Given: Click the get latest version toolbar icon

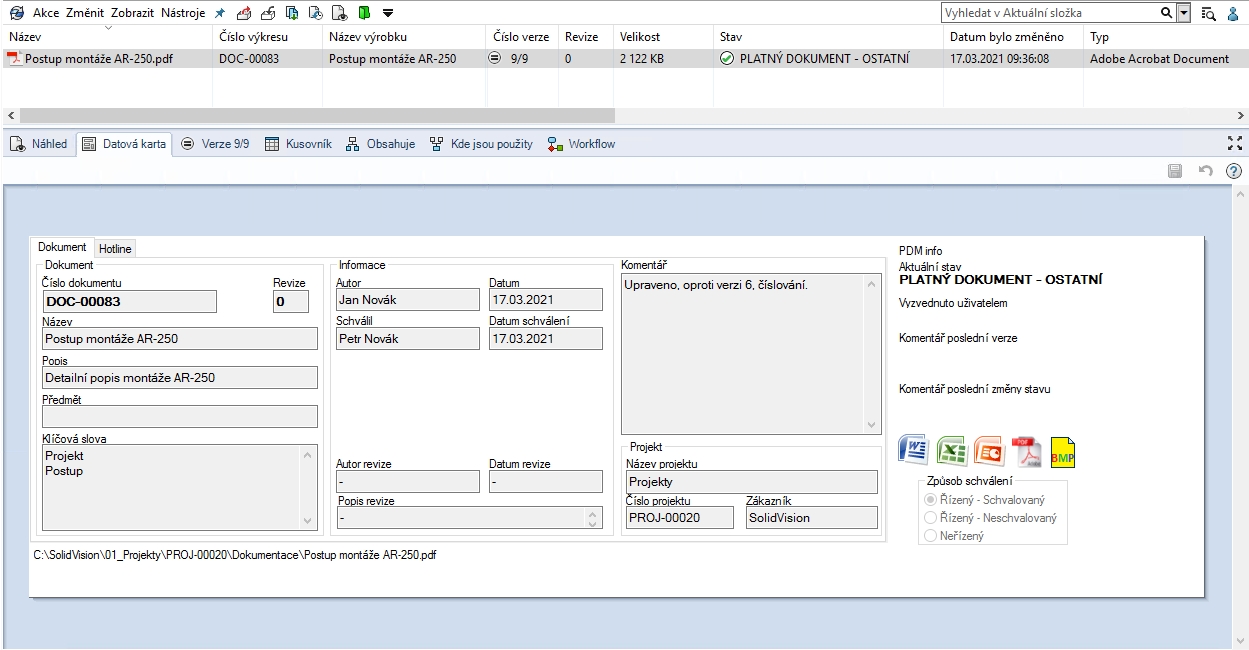Looking at the screenshot, I should tap(291, 13).
